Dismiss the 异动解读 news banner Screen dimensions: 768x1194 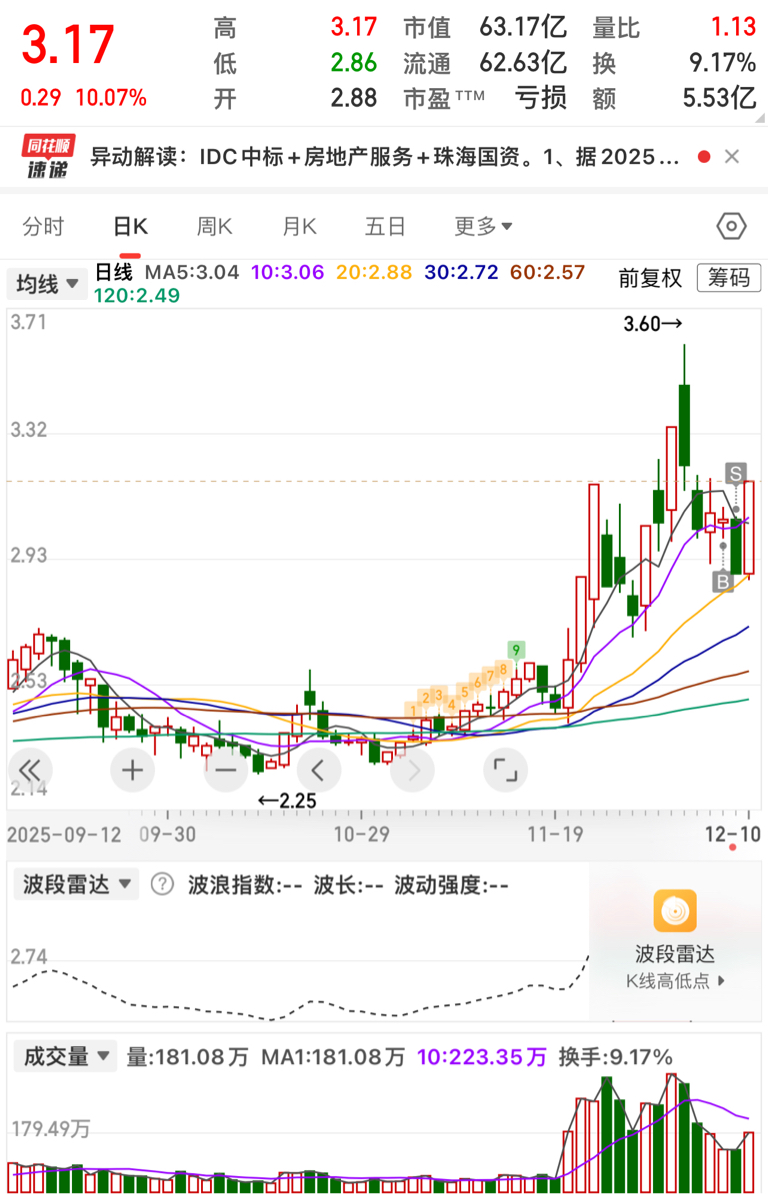pos(732,157)
